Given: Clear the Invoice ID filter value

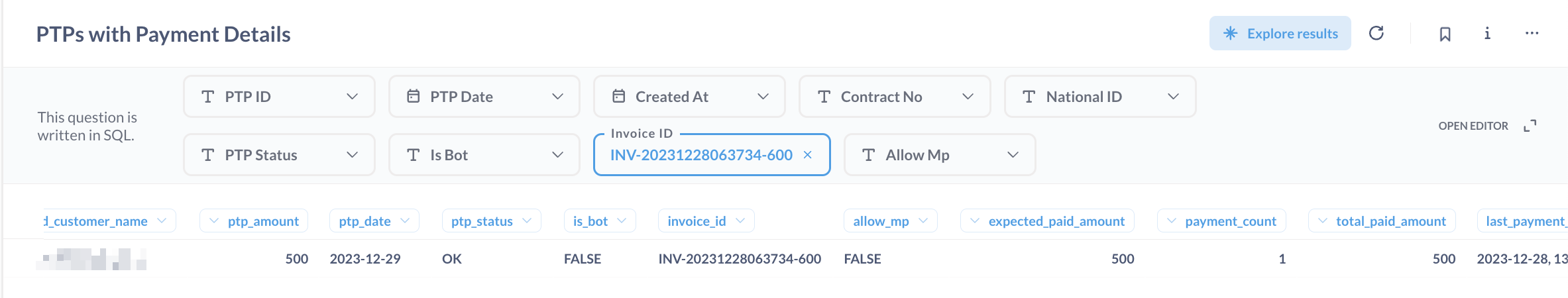Looking at the screenshot, I should [808, 155].
